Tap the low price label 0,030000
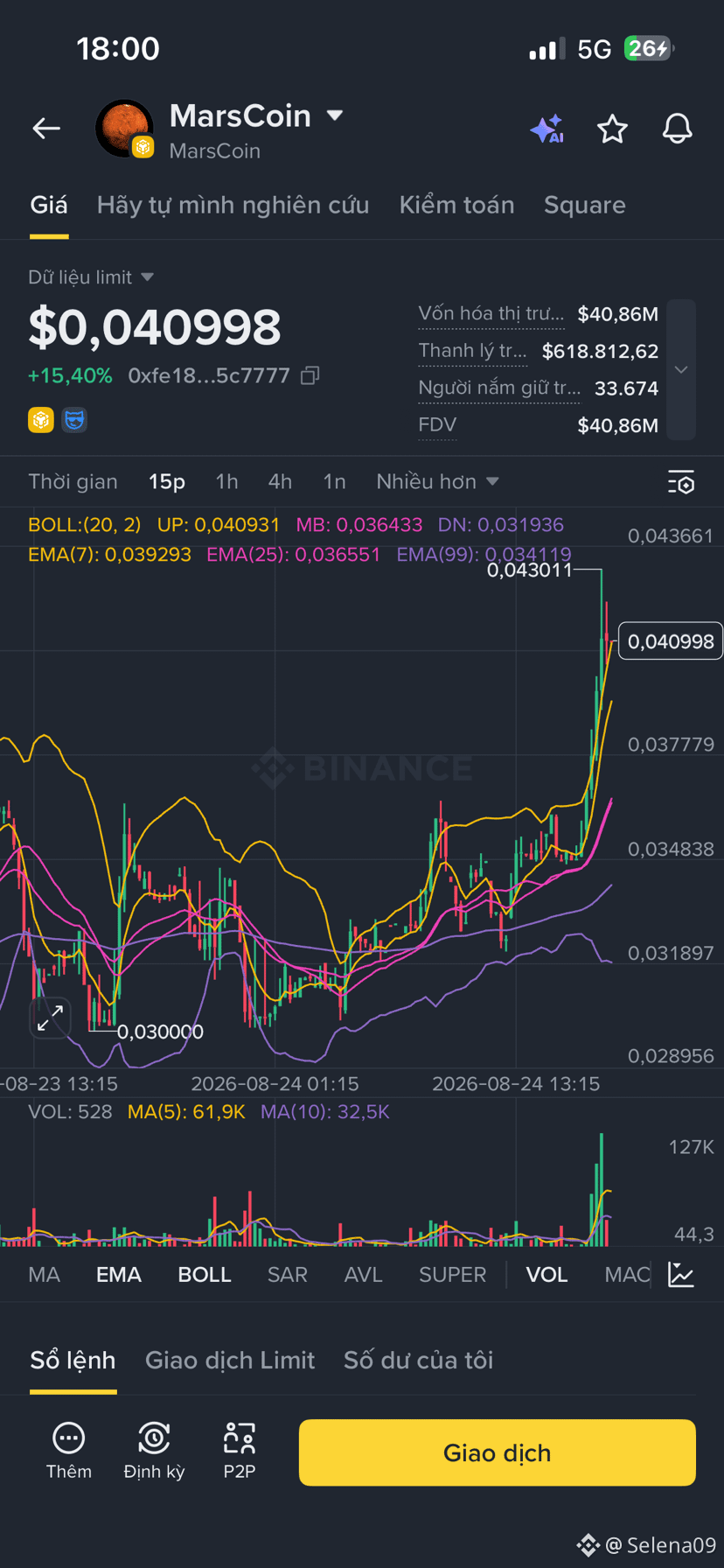The image size is (724, 1568). pyautogui.click(x=160, y=1032)
